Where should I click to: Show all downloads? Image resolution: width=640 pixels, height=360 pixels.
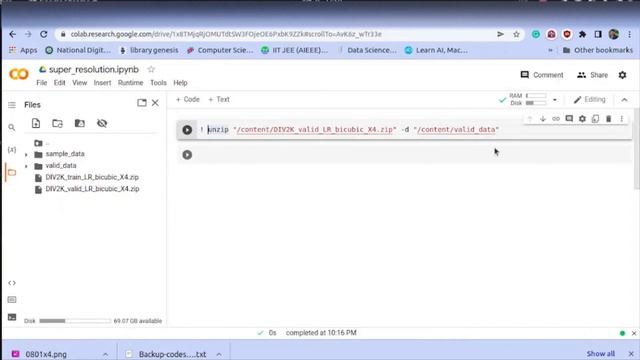pos(600,354)
